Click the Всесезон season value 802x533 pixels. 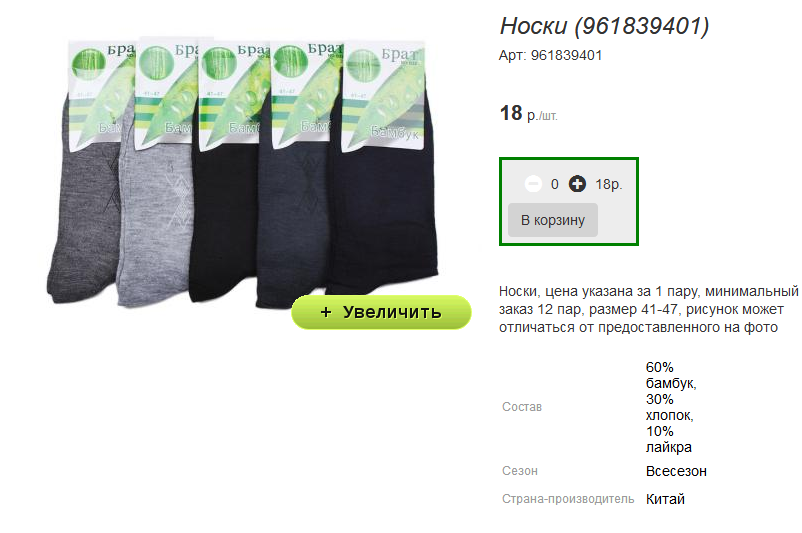[676, 471]
